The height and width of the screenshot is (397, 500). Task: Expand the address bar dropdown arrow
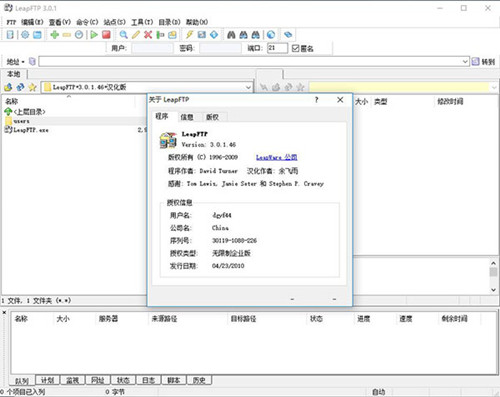tap(465, 62)
